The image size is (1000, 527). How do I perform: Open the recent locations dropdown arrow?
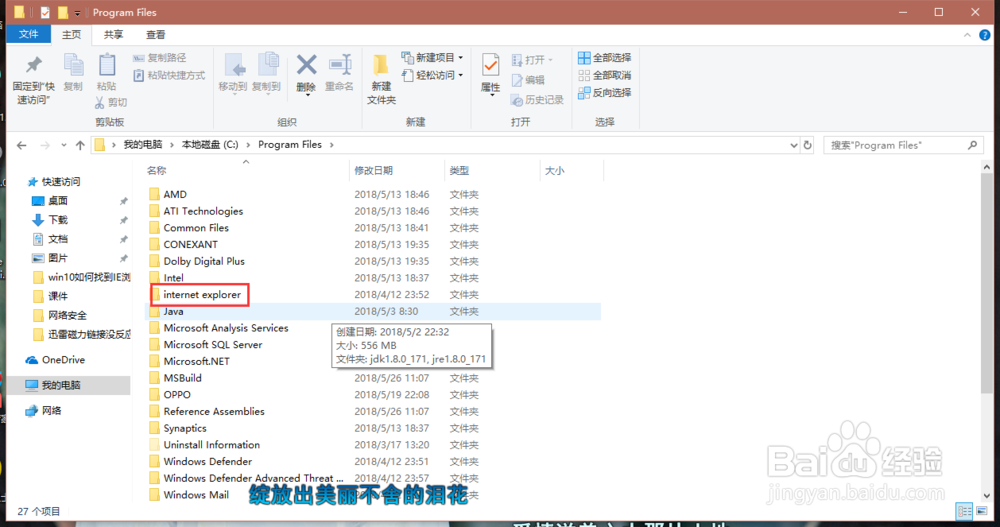coord(64,145)
